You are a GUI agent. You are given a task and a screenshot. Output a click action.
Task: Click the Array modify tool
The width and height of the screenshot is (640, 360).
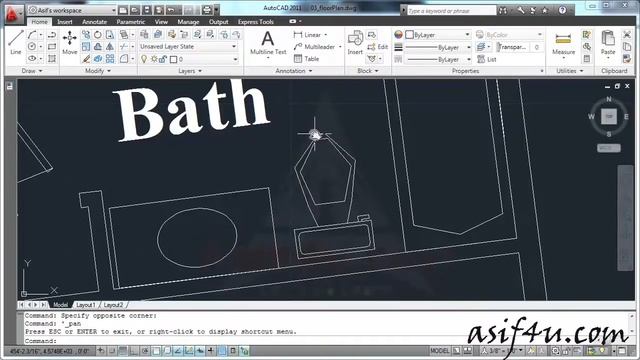pos(110,59)
